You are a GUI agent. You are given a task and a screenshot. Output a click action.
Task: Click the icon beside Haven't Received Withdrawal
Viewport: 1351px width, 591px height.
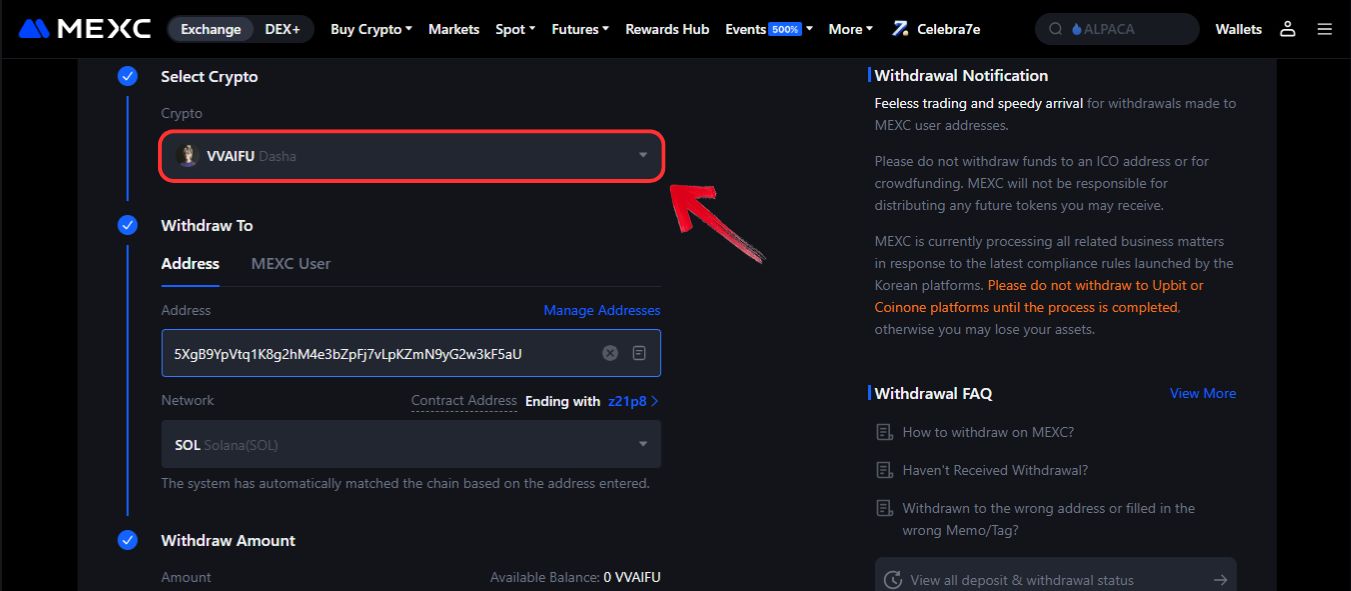884,470
